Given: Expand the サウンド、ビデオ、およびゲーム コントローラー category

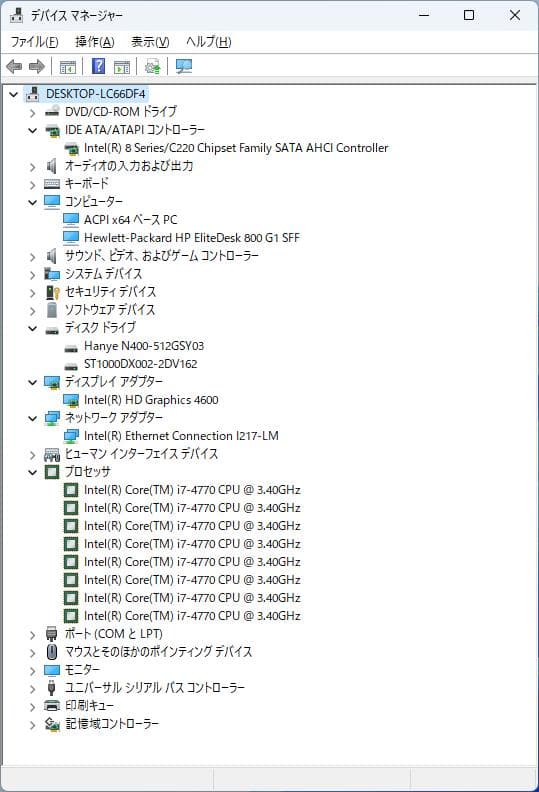Looking at the screenshot, I should pyautogui.click(x=33, y=256).
